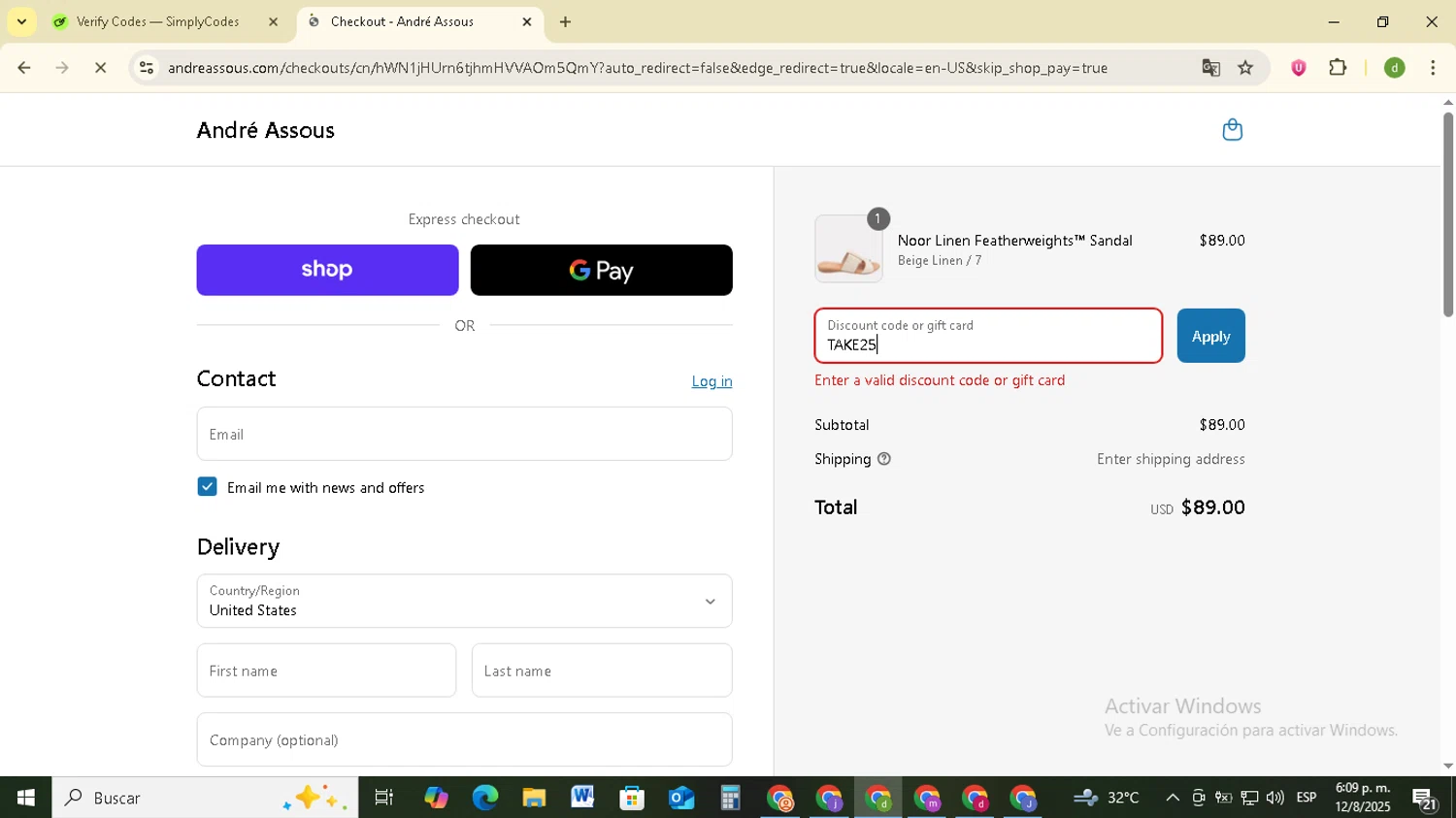Click the Enter a valid discount code error text
This screenshot has width=1456, height=818.
tap(940, 380)
